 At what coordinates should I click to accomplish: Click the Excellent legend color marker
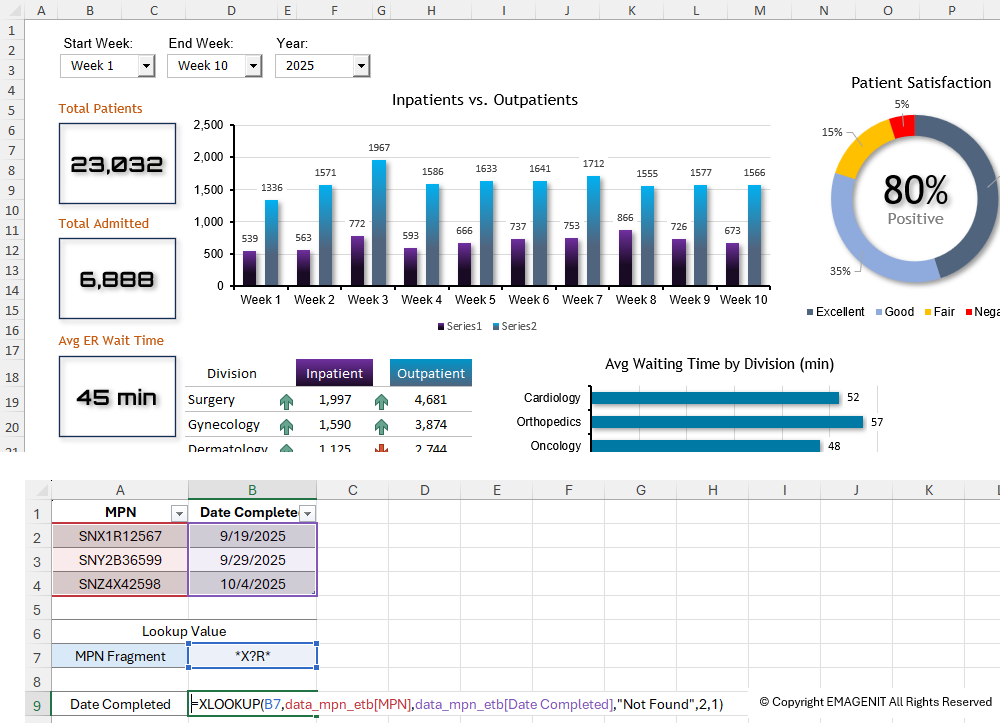click(x=810, y=312)
